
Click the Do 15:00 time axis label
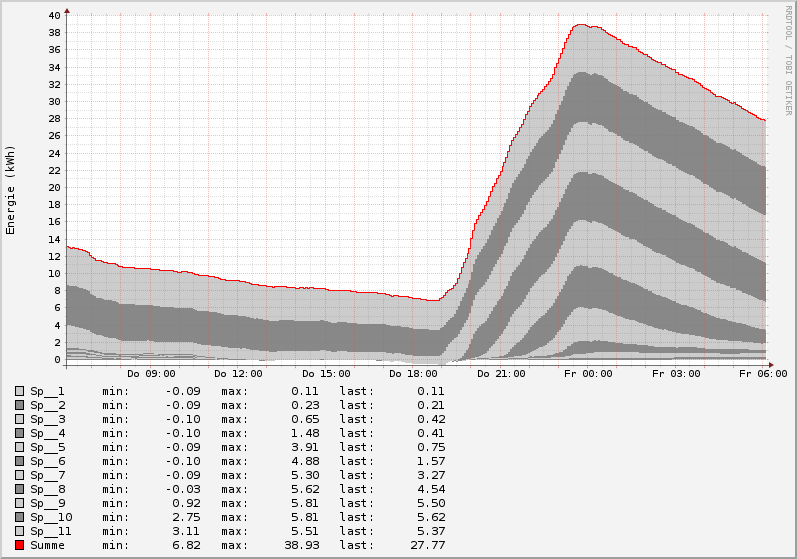click(x=326, y=373)
